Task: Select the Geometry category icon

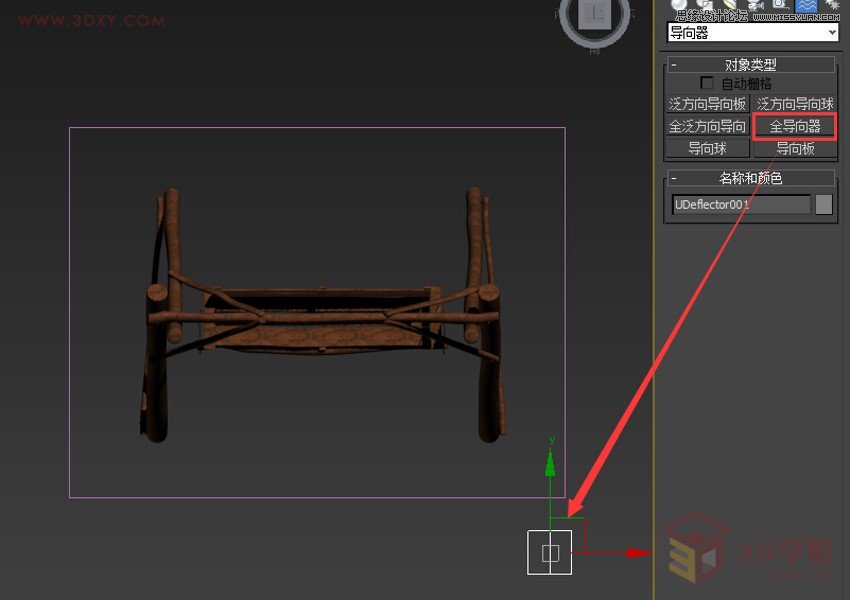Action: [679, 5]
